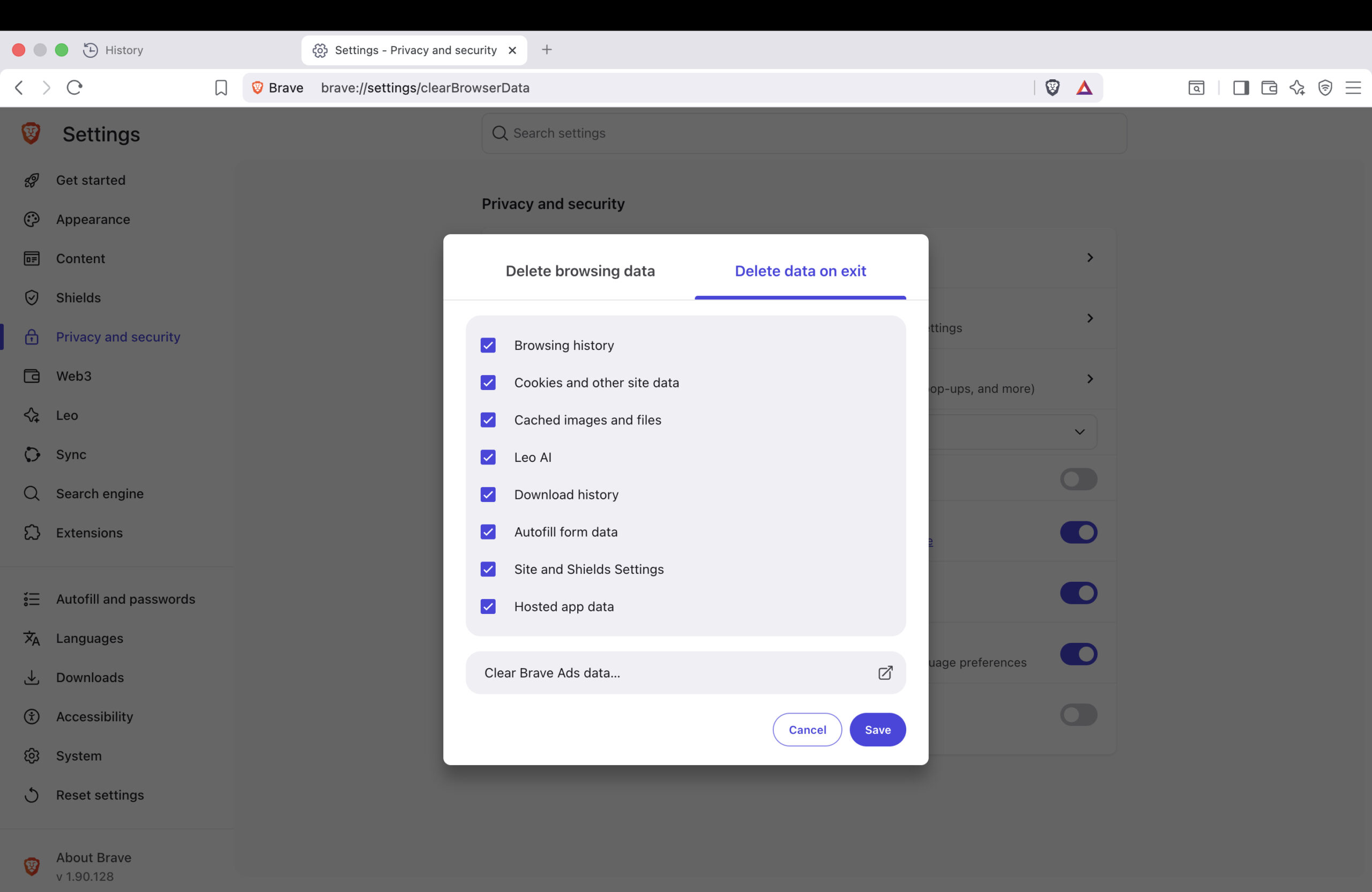The width and height of the screenshot is (1372, 892).
Task: Toggle the Leo AI checkbox
Action: click(488, 458)
